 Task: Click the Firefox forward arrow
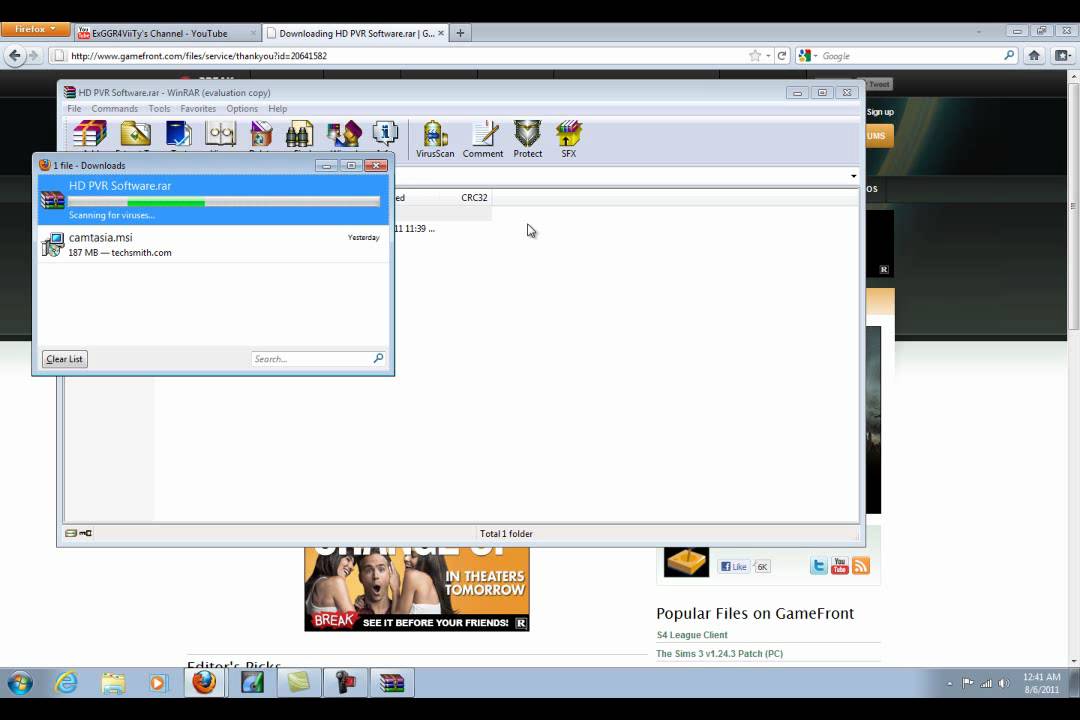point(33,56)
